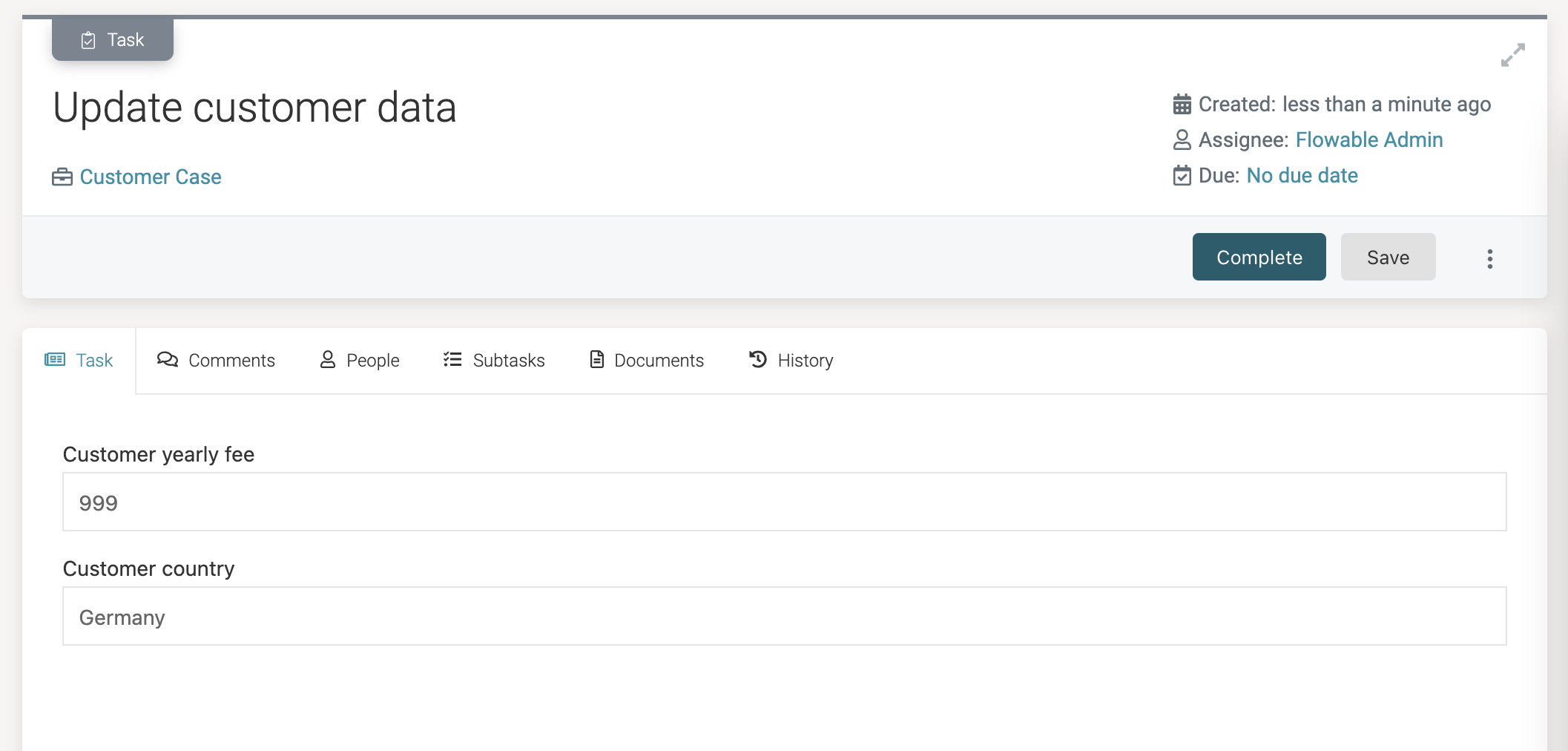Click the expand-to-fullscreen arrow icon
Image resolution: width=1568 pixels, height=751 pixels.
[1512, 54]
